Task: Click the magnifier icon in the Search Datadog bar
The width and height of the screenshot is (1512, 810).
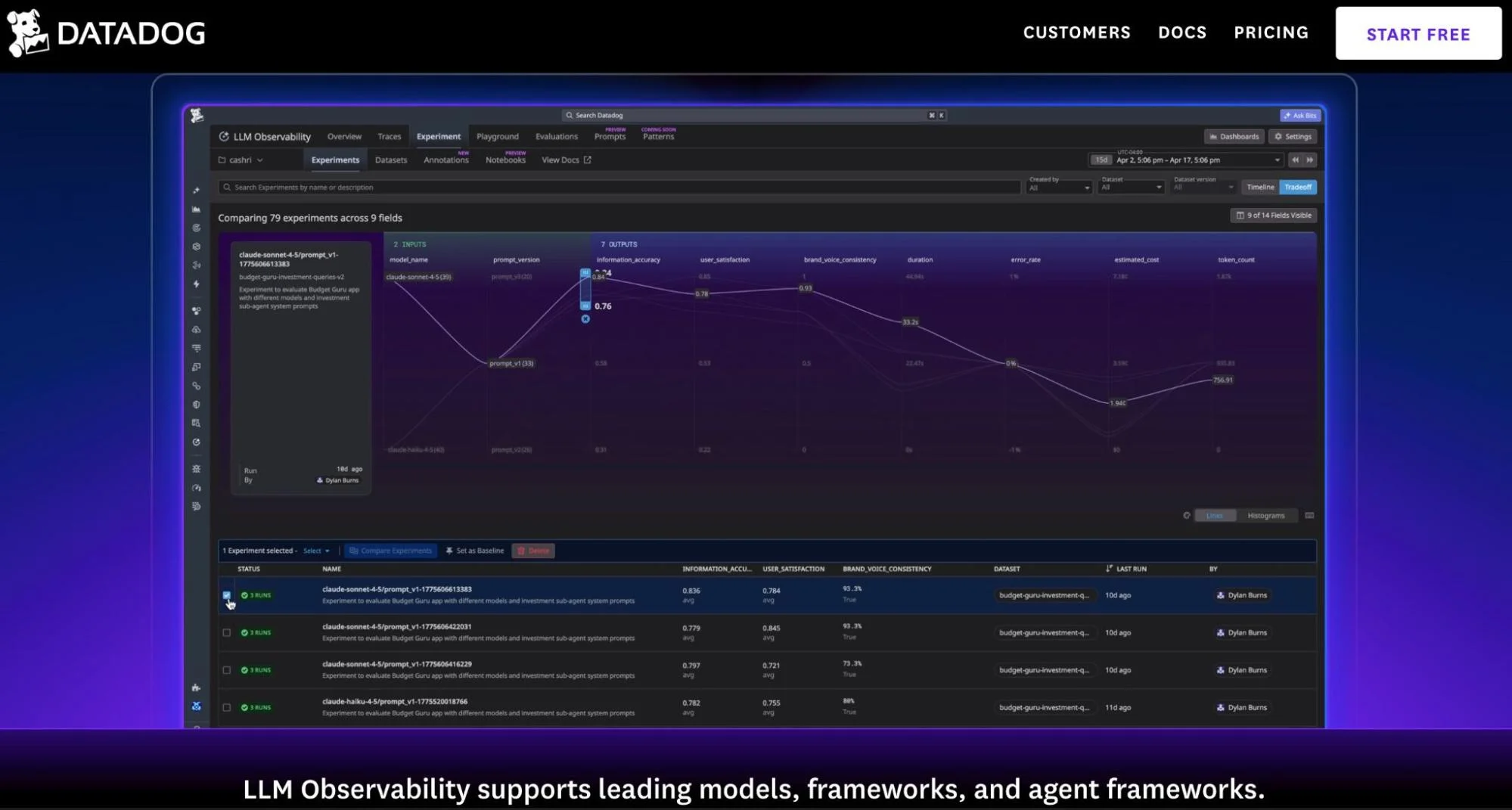Action: coord(569,116)
